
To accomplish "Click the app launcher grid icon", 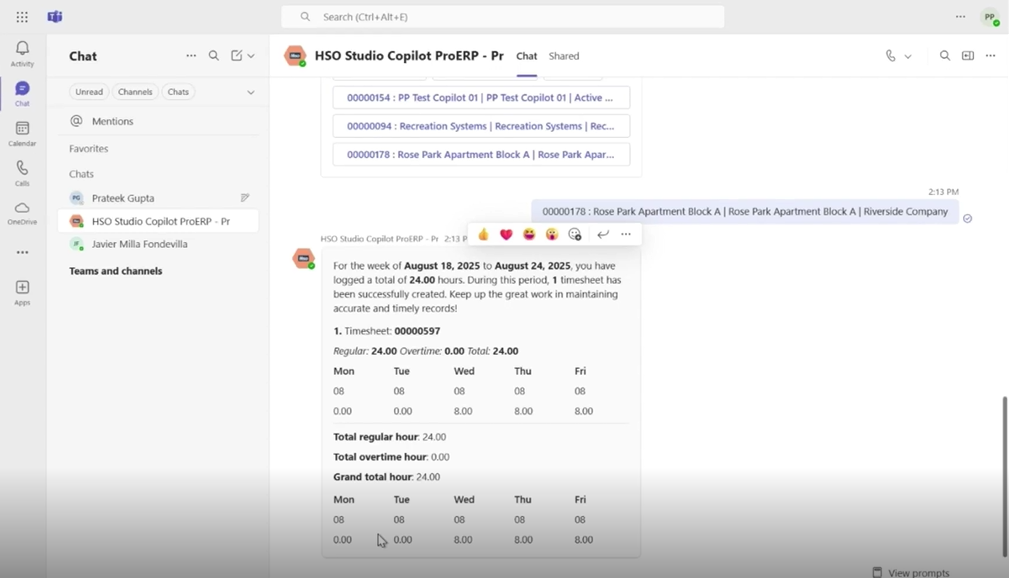I will pos(22,17).
